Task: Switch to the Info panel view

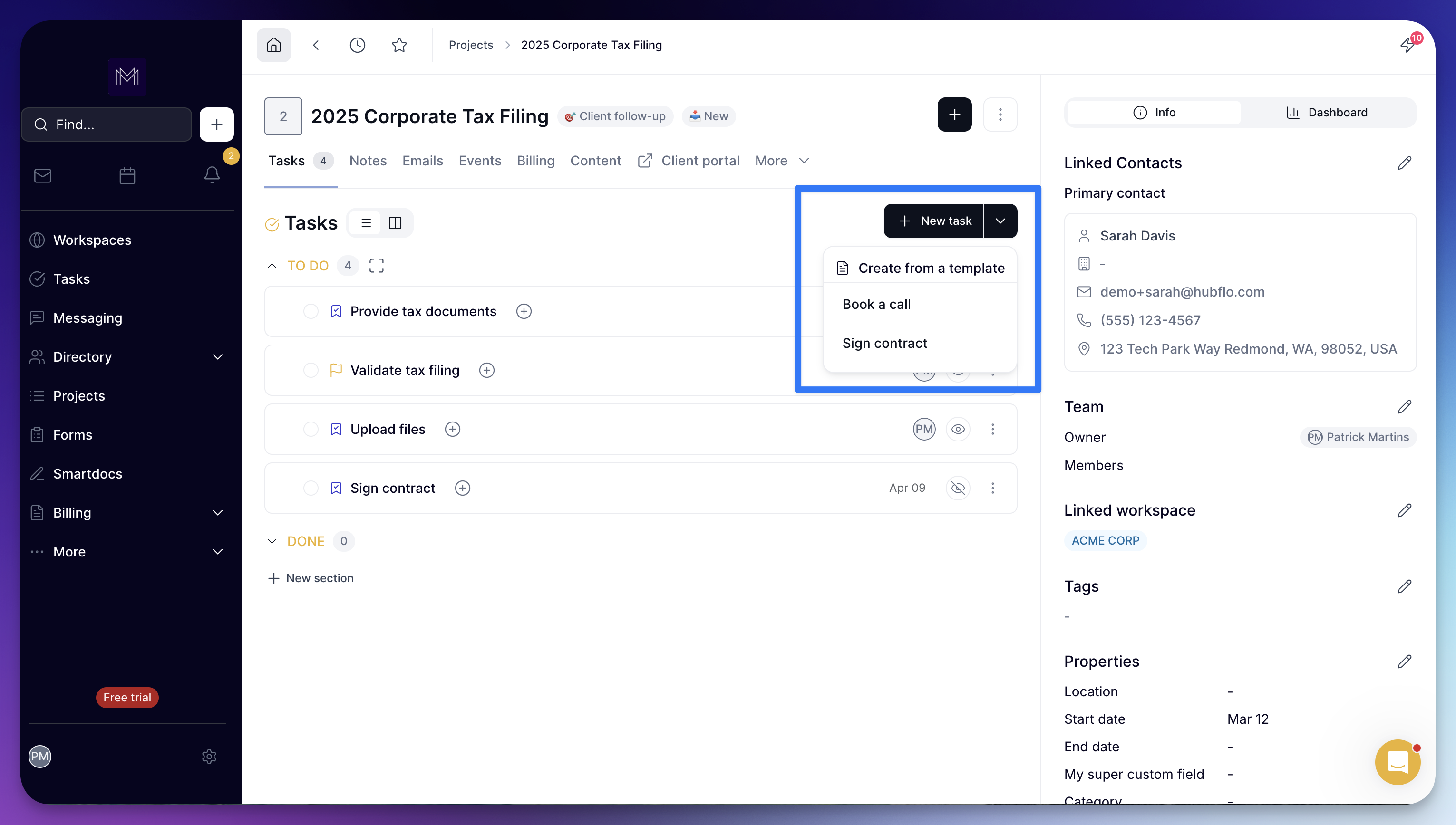Action: [x=1154, y=112]
